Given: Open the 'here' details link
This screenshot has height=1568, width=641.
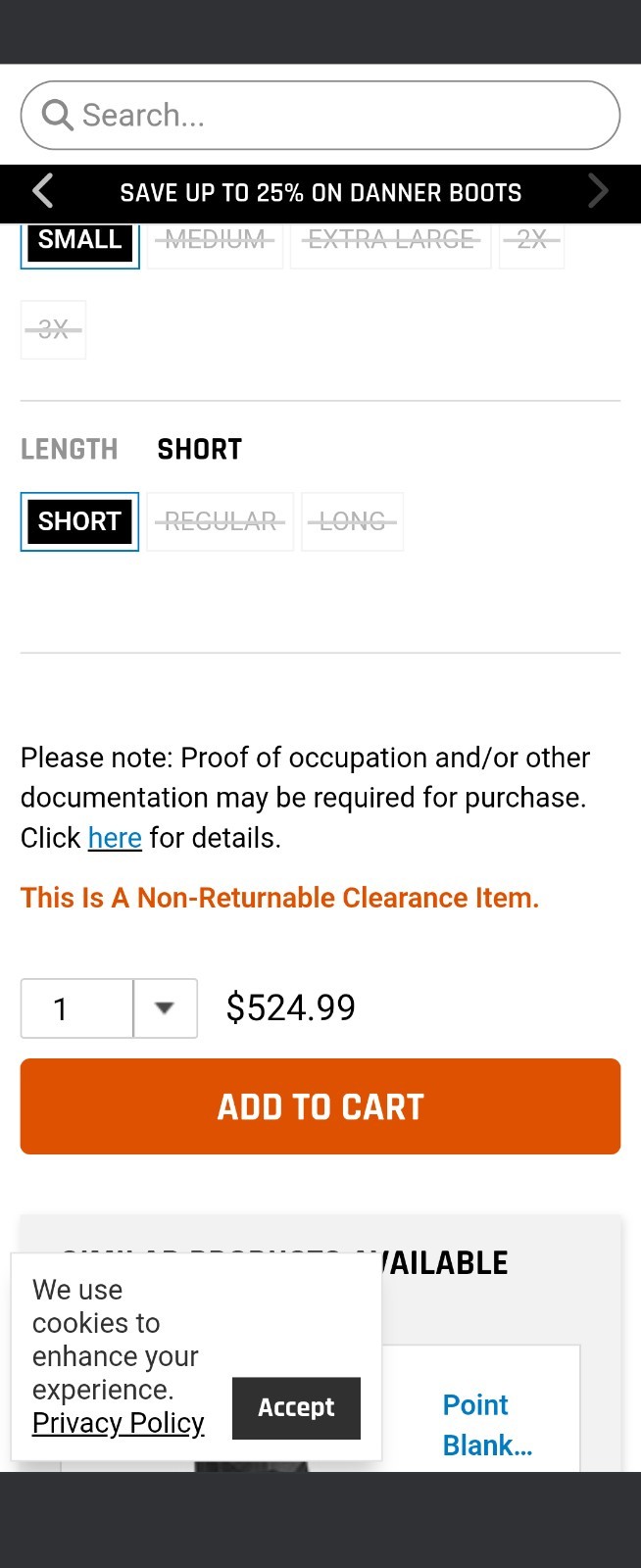Looking at the screenshot, I should 115,838.
